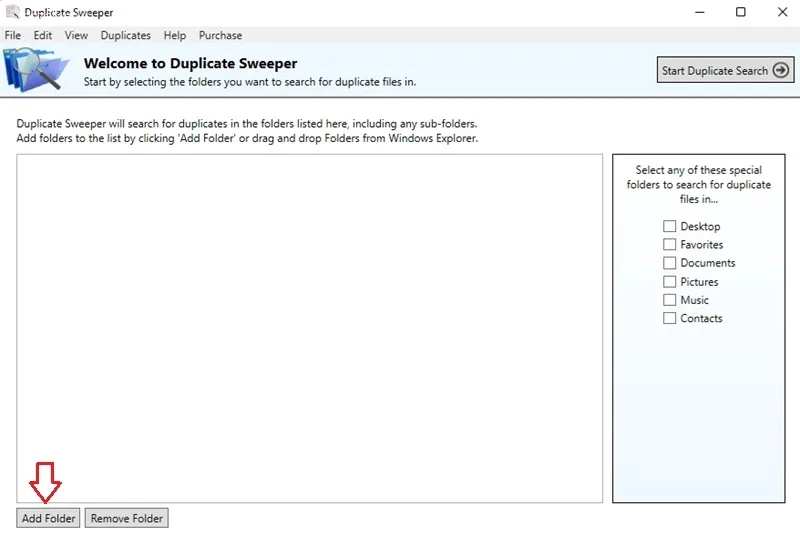Click the Duplicate Sweeper title bar icon
Image resolution: width=800 pixels, height=546 pixels.
12,12
